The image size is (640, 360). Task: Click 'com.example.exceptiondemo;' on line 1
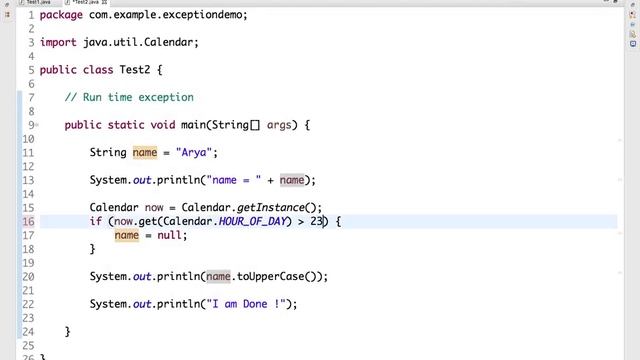pos(168,15)
